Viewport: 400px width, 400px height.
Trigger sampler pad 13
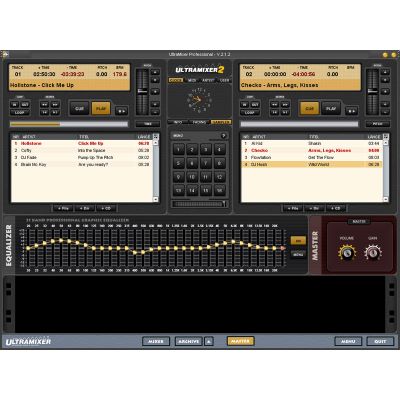coord(178,191)
